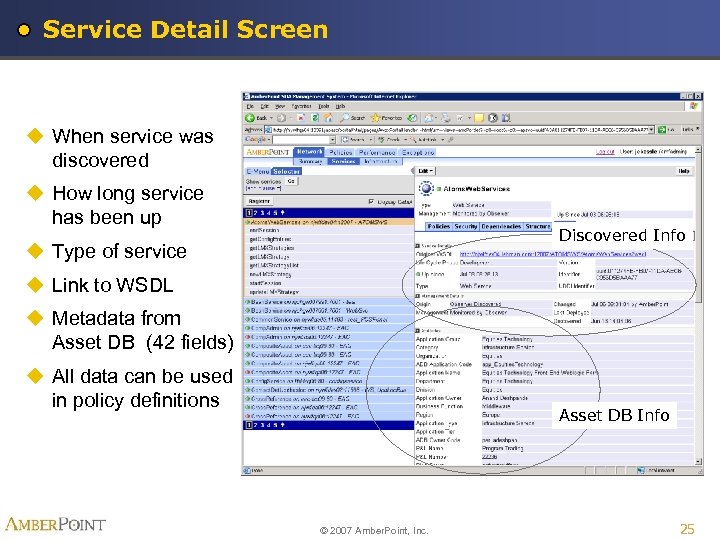Image resolution: width=720 pixels, height=540 pixels.
Task: Open the Tools menu in Internet Explorer
Action: pyautogui.click(x=324, y=106)
